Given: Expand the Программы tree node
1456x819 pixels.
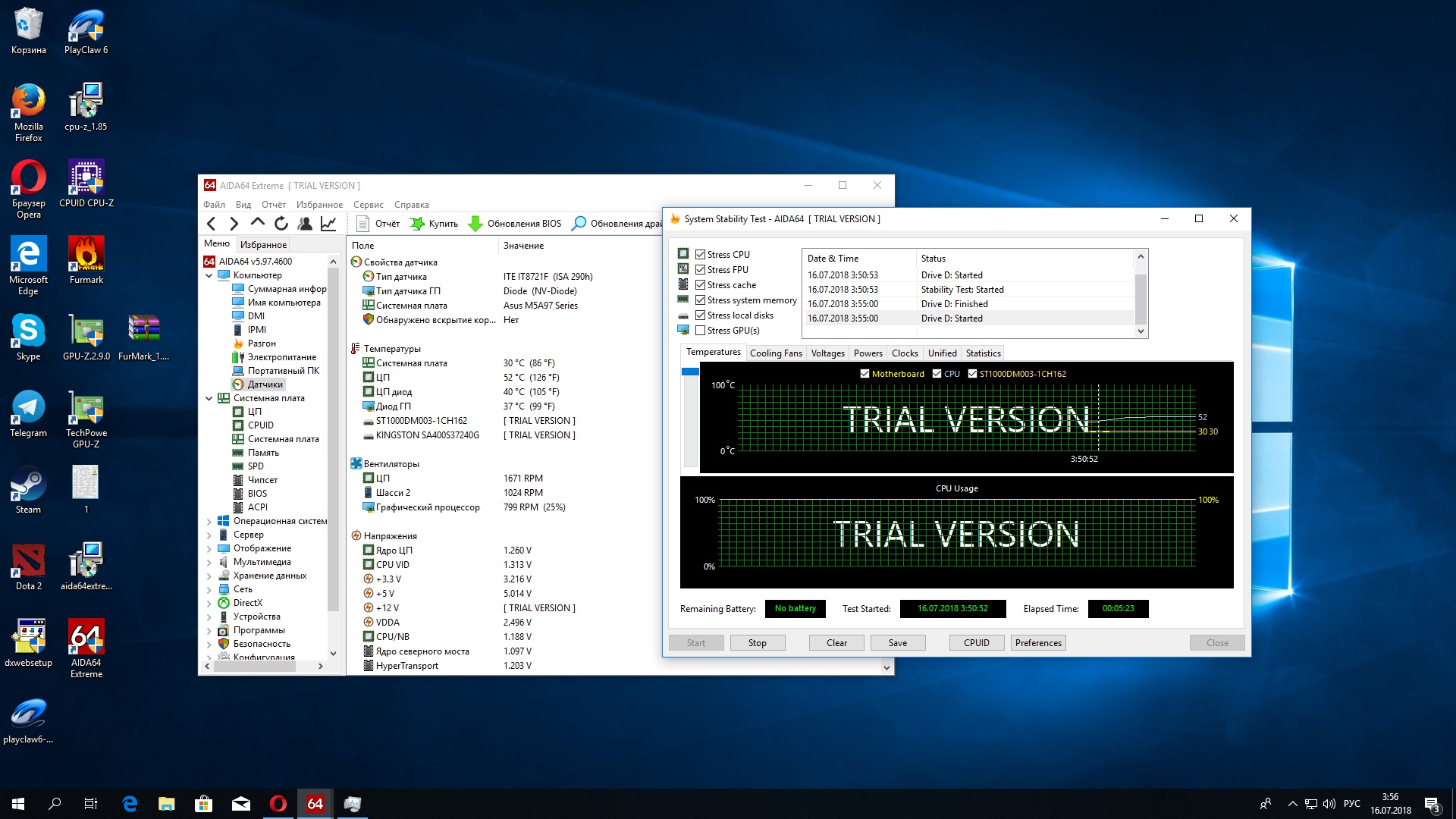Looking at the screenshot, I should (209, 630).
